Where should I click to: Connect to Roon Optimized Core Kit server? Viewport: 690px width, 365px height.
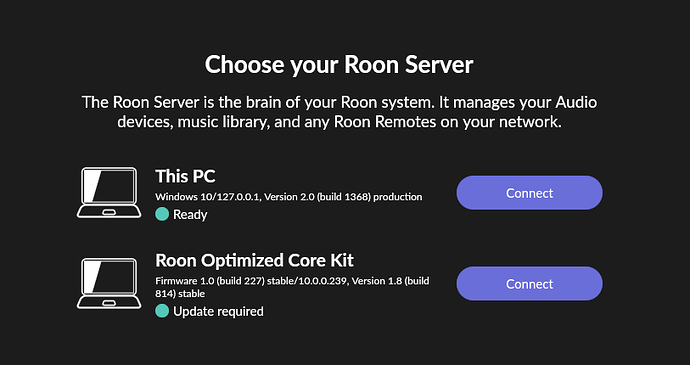pos(529,284)
